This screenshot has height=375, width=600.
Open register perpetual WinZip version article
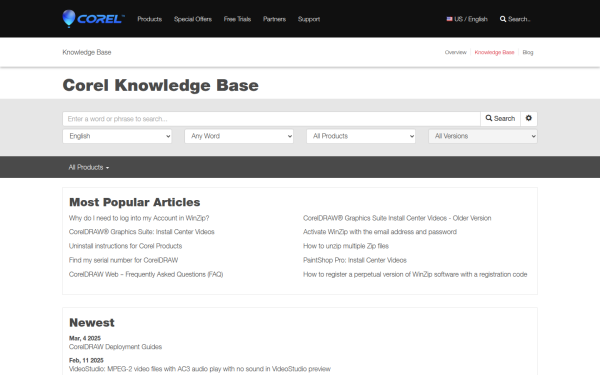coord(415,274)
